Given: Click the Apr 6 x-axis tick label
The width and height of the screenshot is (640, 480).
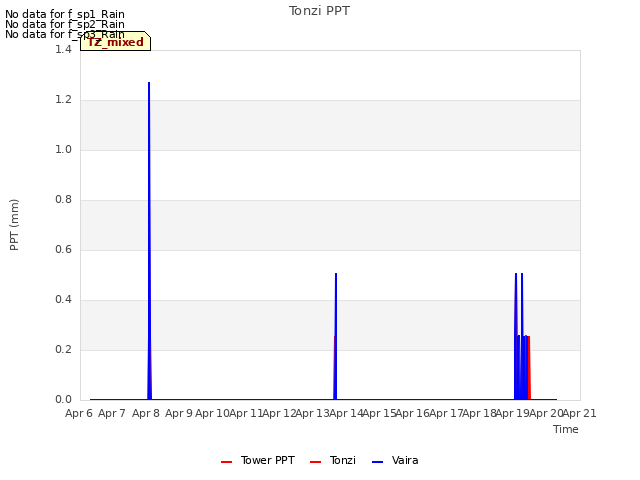Looking at the screenshot, I should 79,413.
